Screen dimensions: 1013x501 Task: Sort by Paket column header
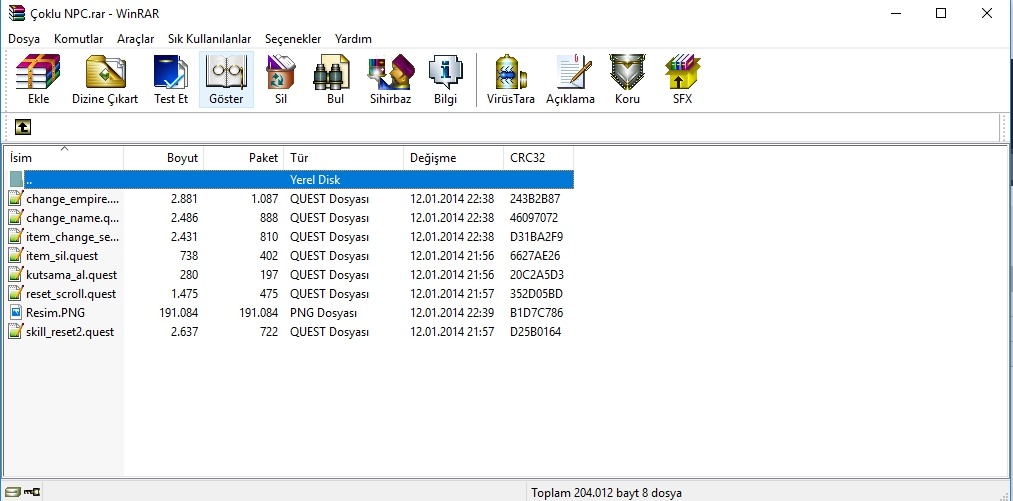pos(244,158)
